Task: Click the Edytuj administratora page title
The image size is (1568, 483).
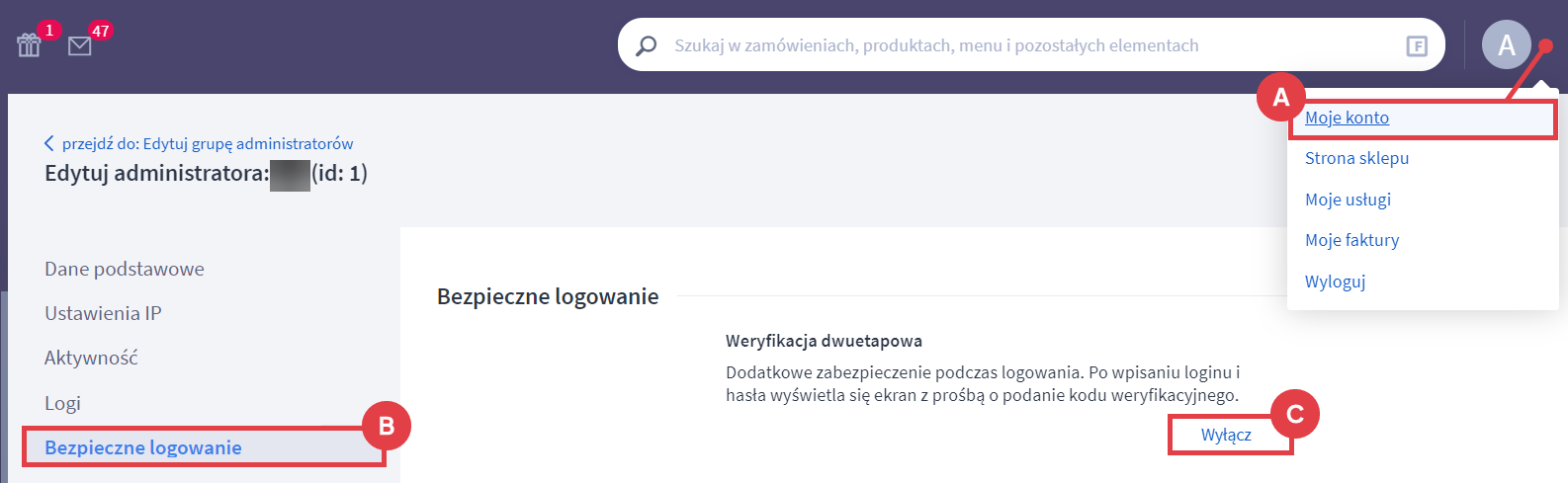Action: (206, 174)
